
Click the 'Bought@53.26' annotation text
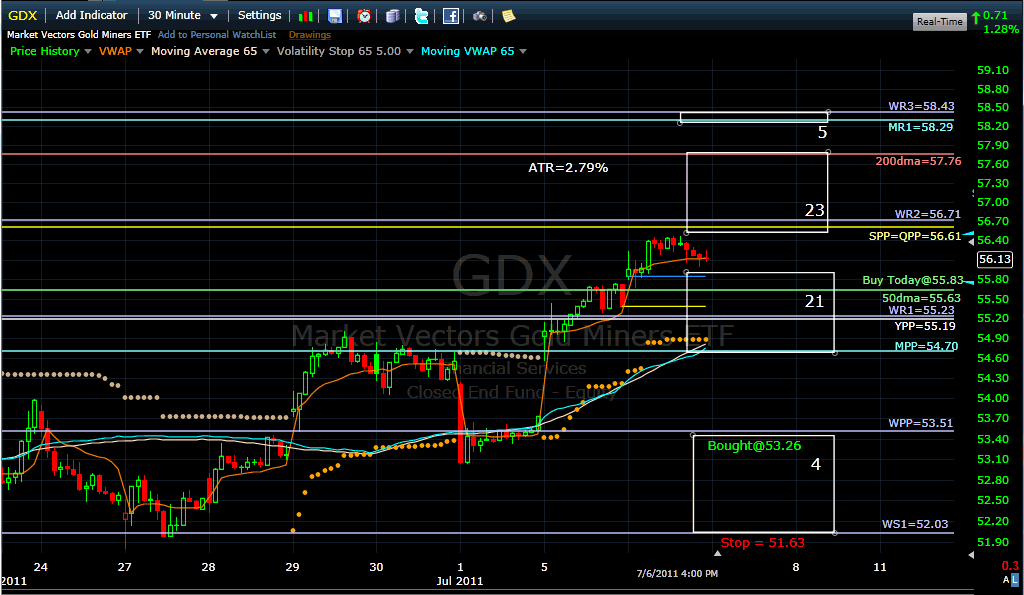point(754,445)
